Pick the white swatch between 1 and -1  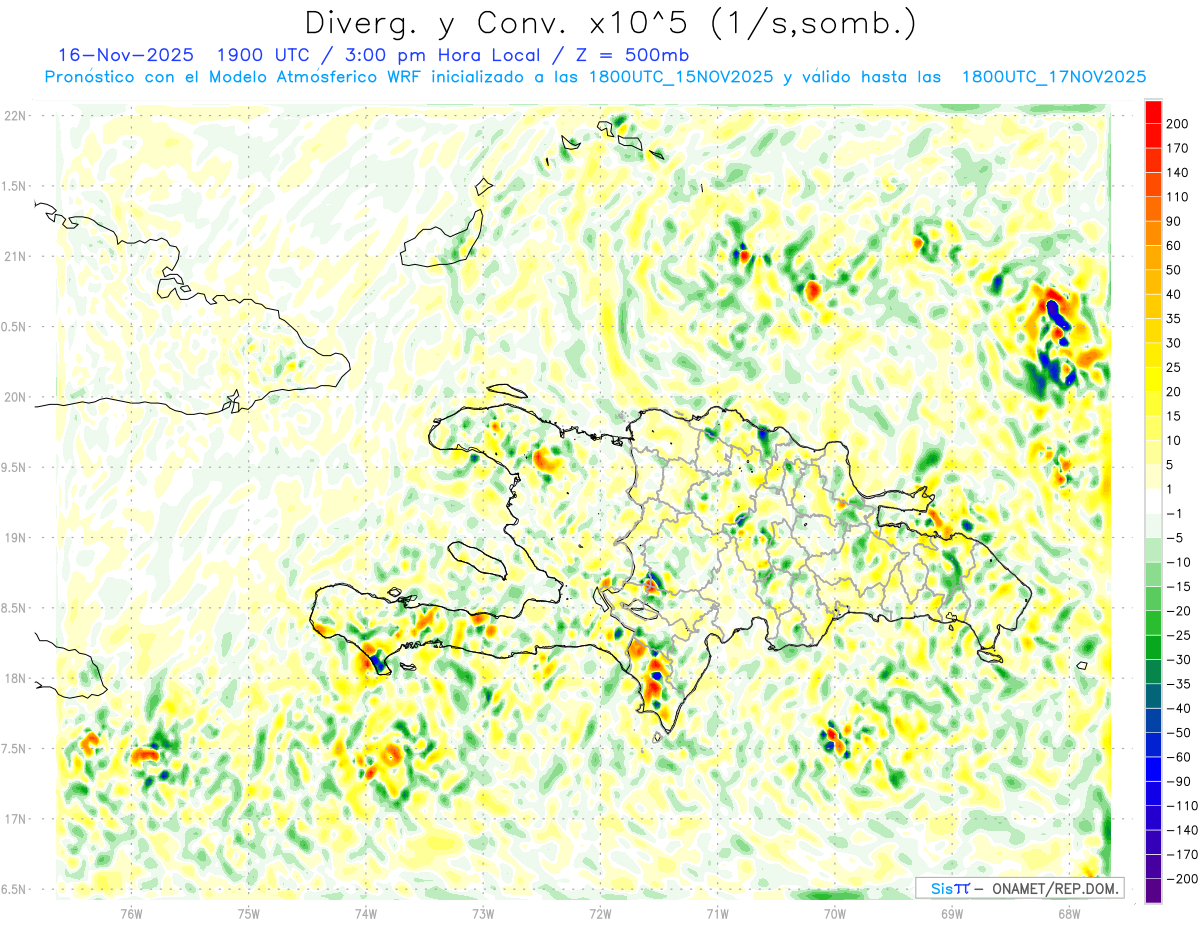click(1153, 501)
